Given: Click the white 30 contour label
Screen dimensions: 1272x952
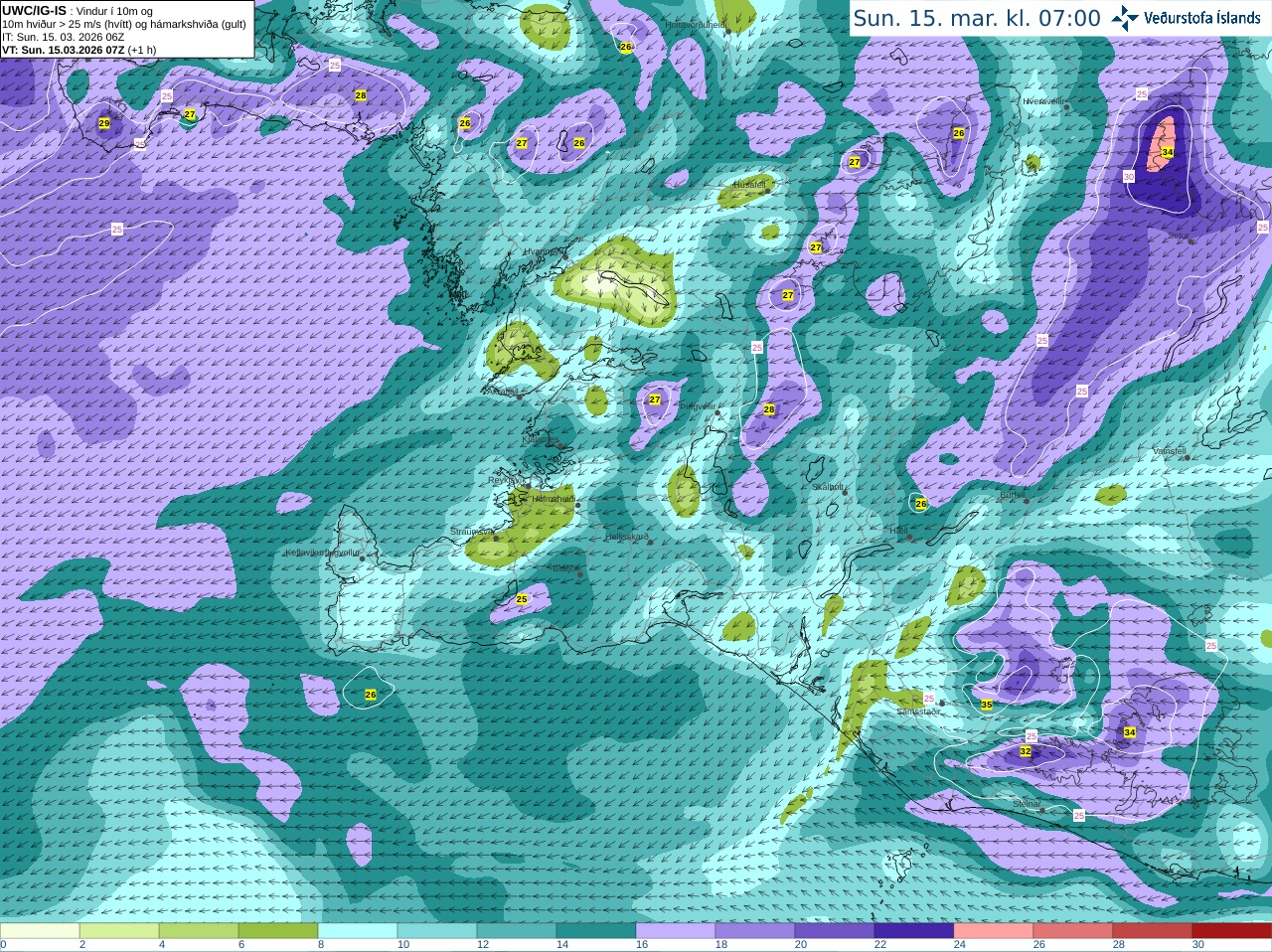Looking at the screenshot, I should (1129, 176).
